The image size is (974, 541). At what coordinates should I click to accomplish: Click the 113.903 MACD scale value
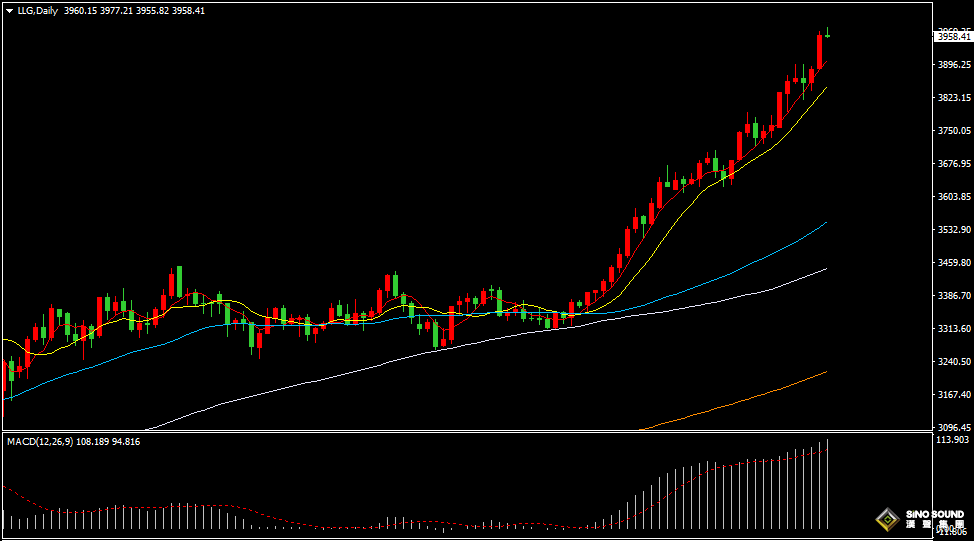953,440
